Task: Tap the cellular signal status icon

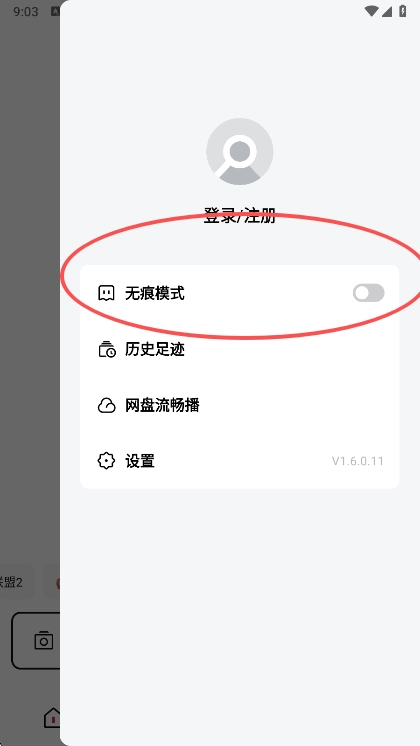Action: click(387, 11)
